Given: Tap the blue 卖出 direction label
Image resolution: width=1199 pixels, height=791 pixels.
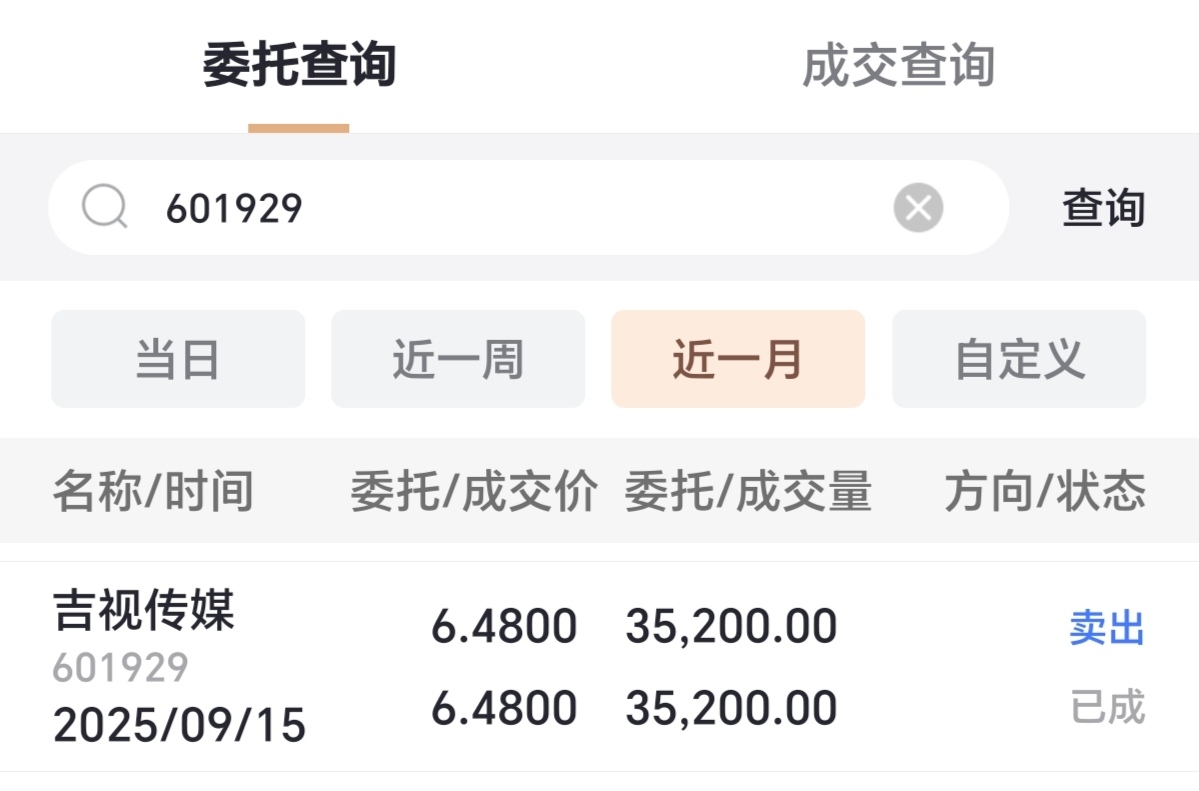Looking at the screenshot, I should [1107, 629].
